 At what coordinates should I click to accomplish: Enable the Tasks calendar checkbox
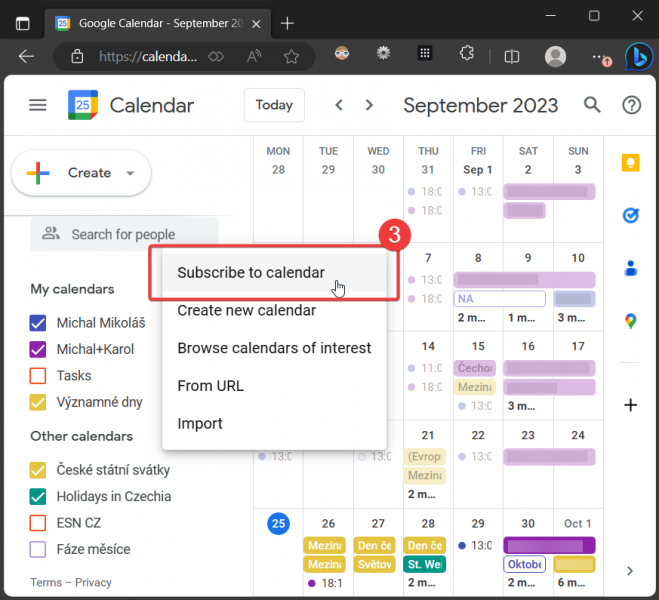38,376
